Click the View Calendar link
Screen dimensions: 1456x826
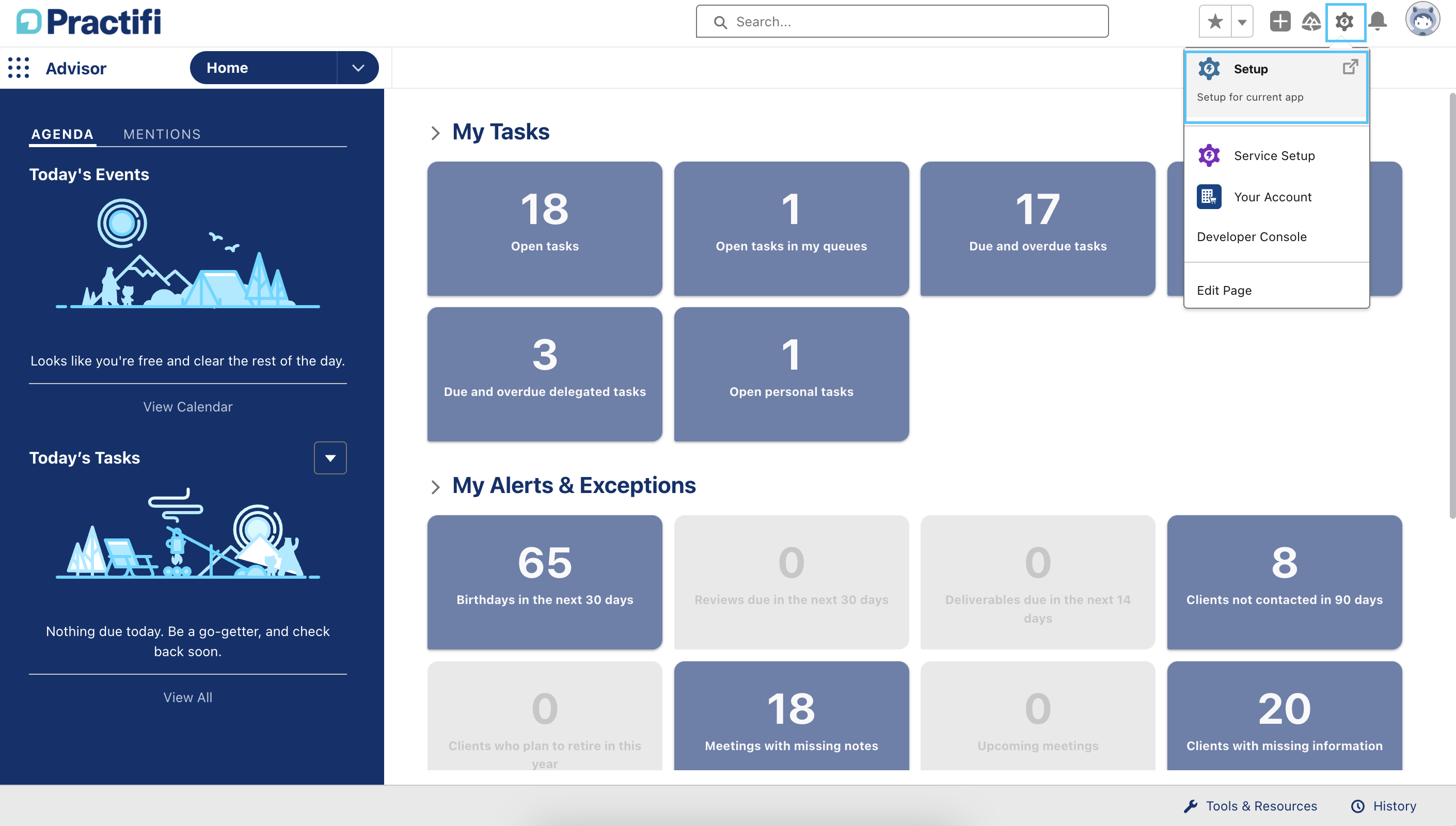(188, 407)
